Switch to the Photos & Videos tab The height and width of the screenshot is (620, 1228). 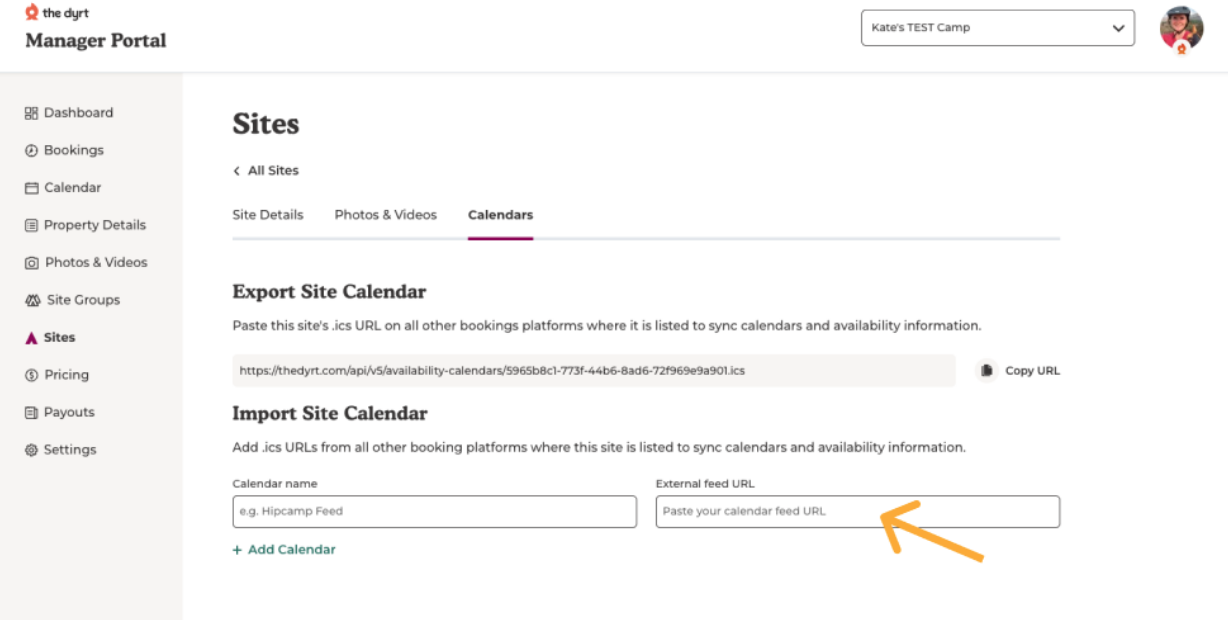point(386,215)
